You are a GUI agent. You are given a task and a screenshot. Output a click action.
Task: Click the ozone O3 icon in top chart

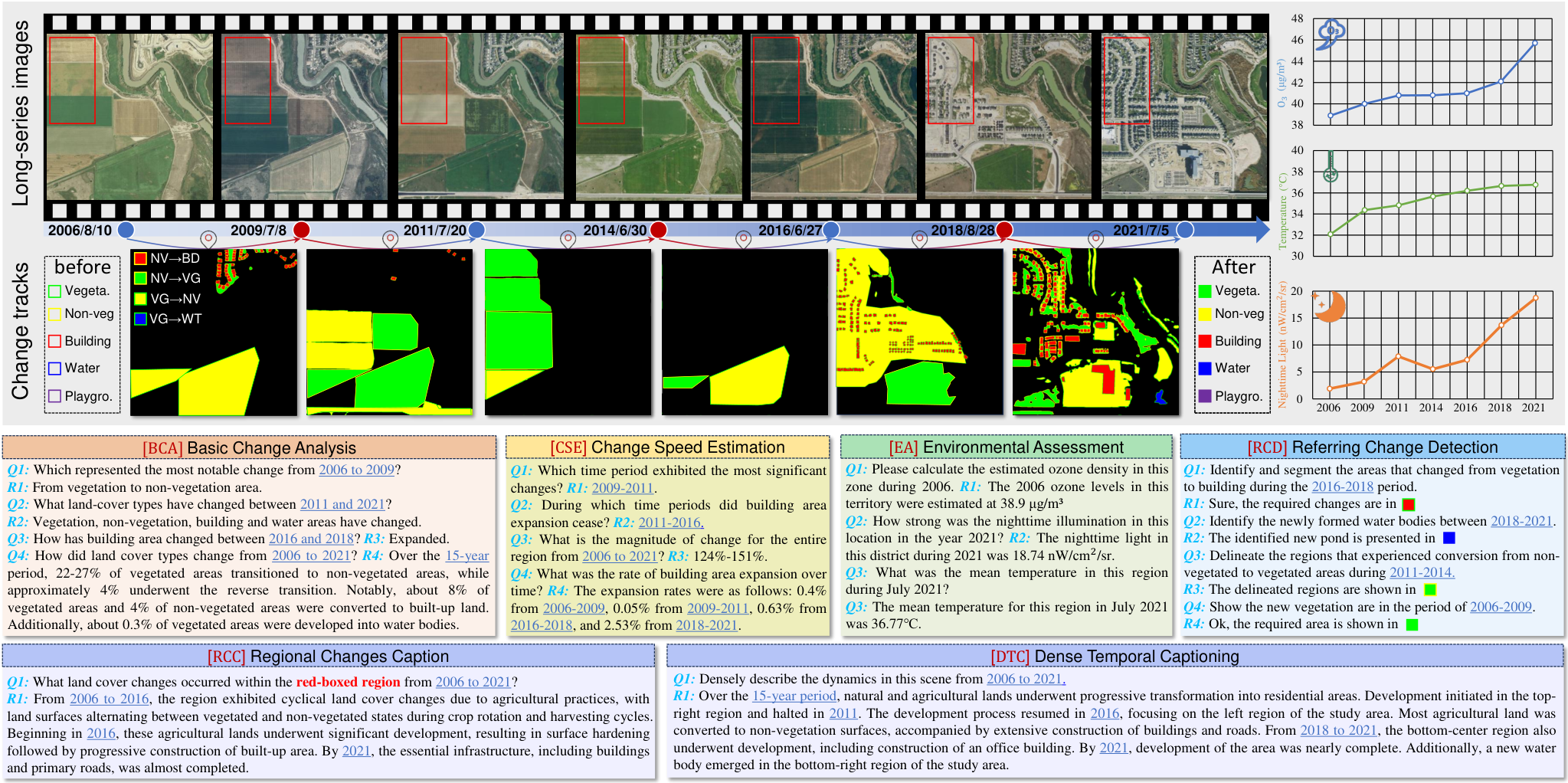coord(1331,33)
